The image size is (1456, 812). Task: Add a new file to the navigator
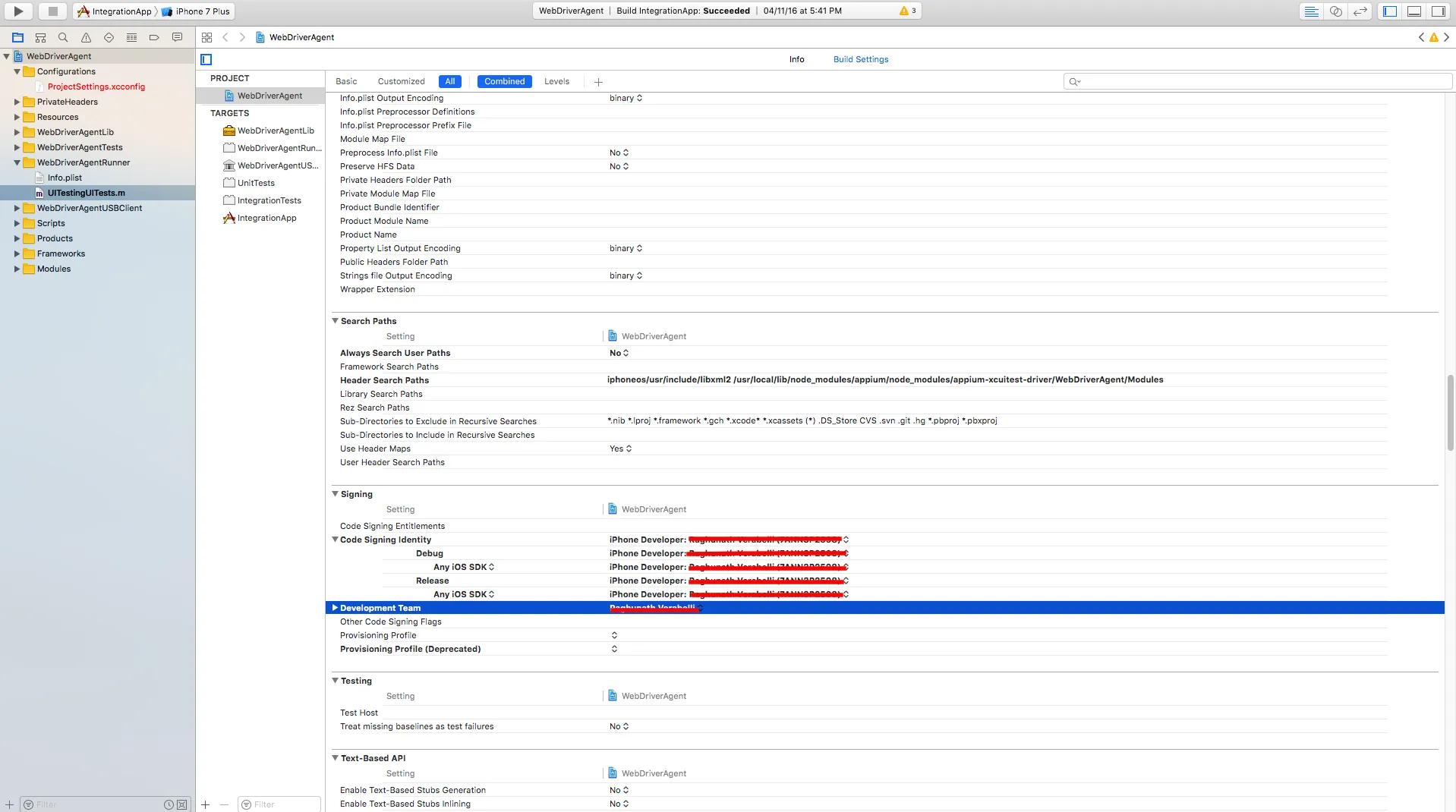coord(9,804)
